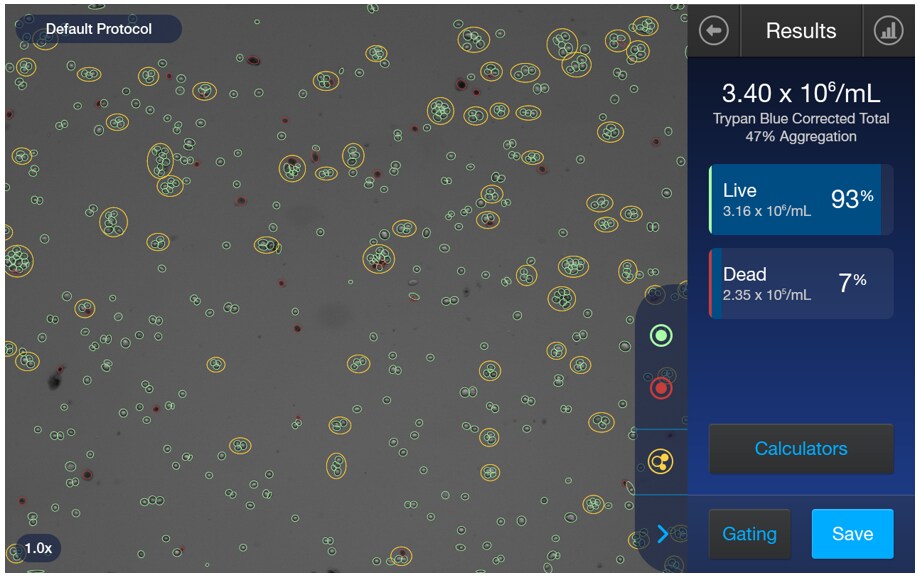Open the Gating settings

click(x=749, y=534)
